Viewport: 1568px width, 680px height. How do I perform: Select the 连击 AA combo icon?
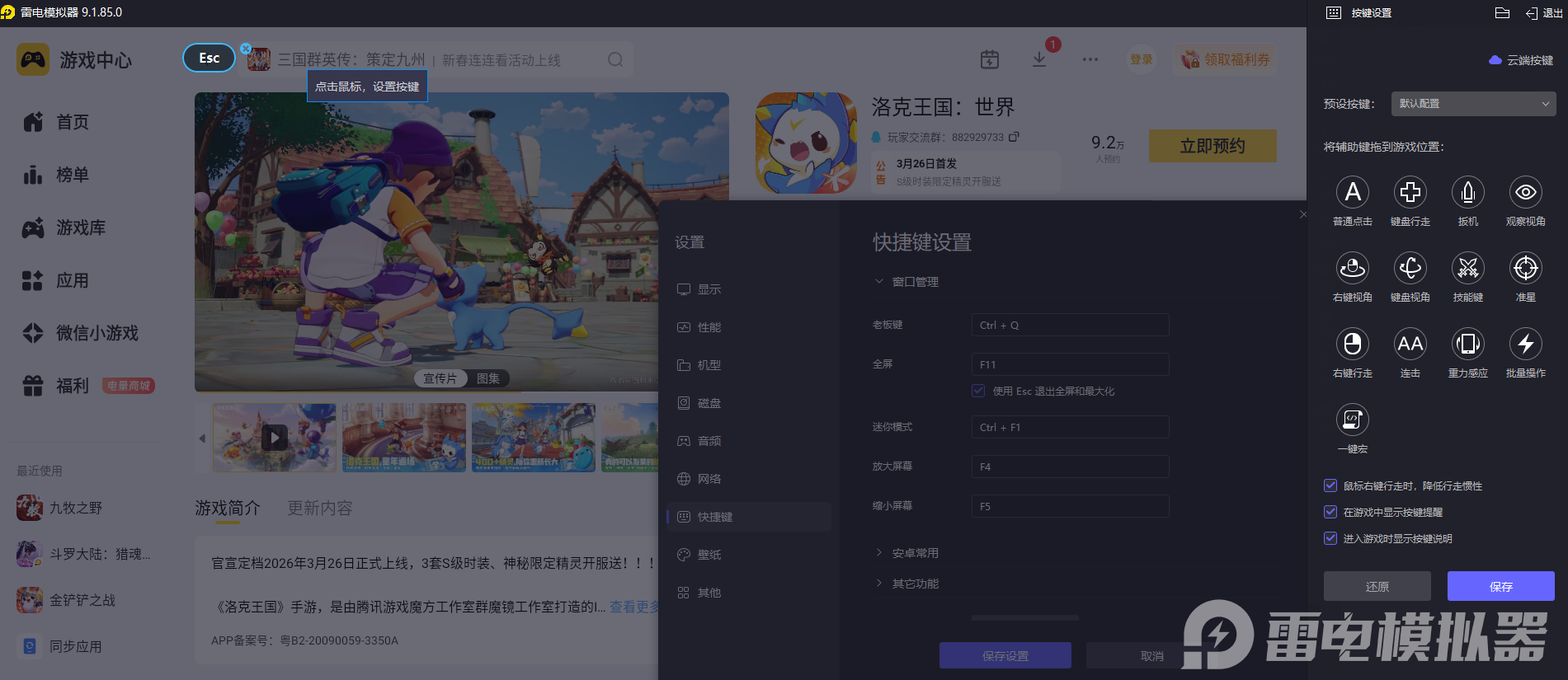click(1410, 344)
